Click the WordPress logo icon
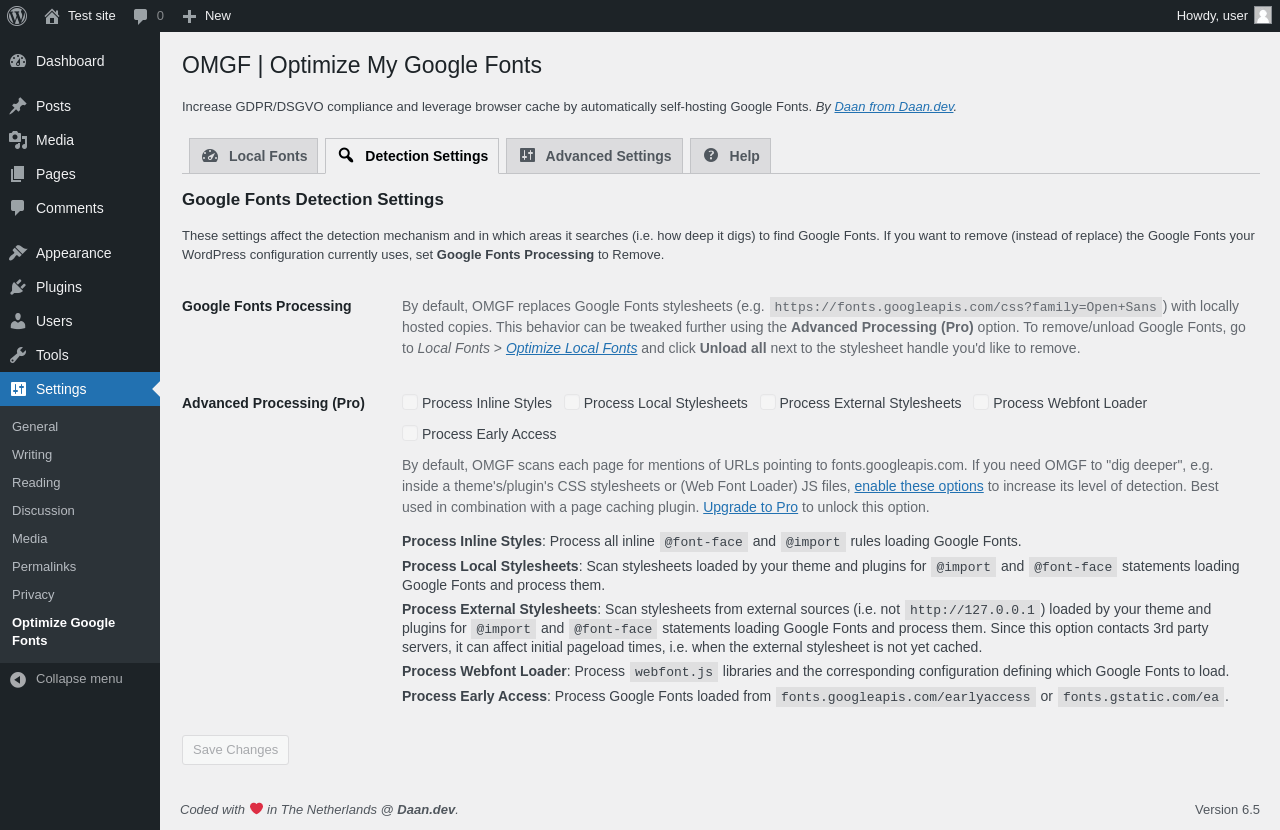 [17, 16]
